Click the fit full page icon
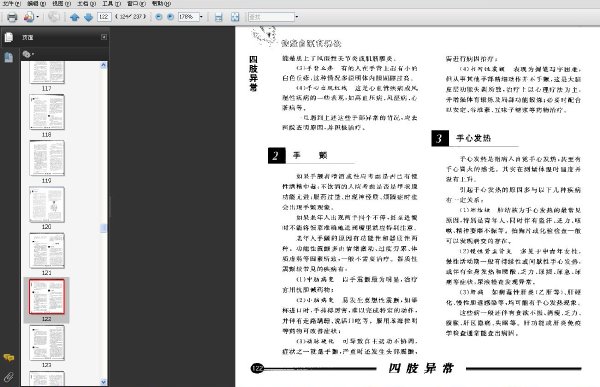Image resolution: width=600 pixels, height=387 pixels. (x=235, y=17)
